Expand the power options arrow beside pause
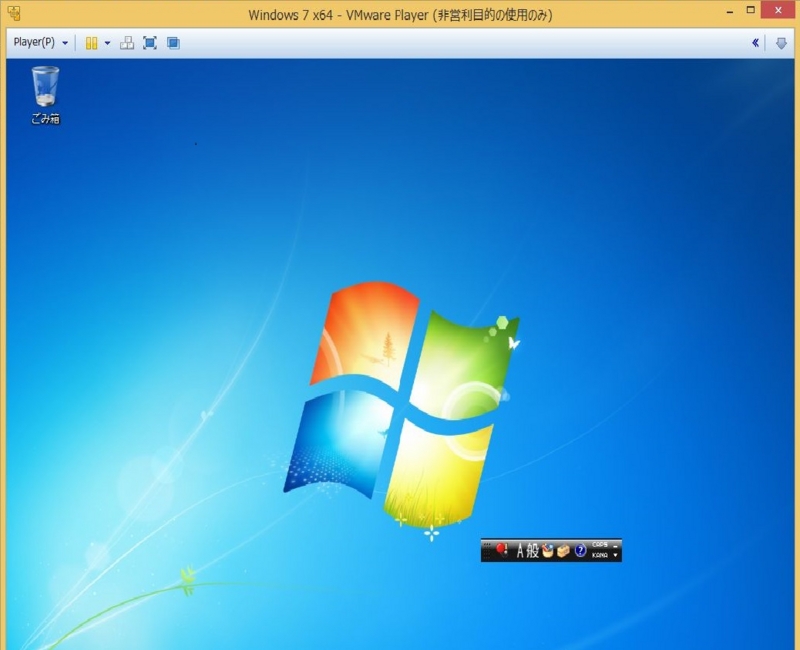800x650 pixels. click(x=107, y=43)
